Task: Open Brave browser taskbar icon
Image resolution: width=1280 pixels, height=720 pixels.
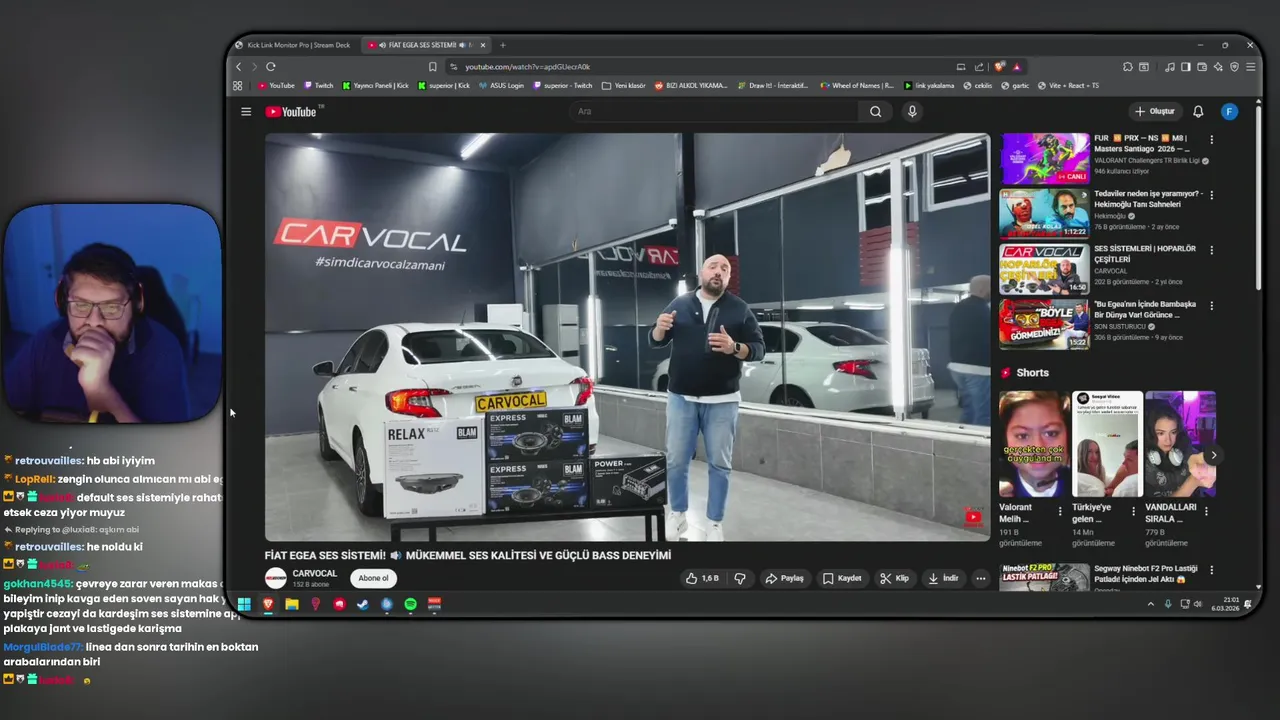Action: (267, 604)
